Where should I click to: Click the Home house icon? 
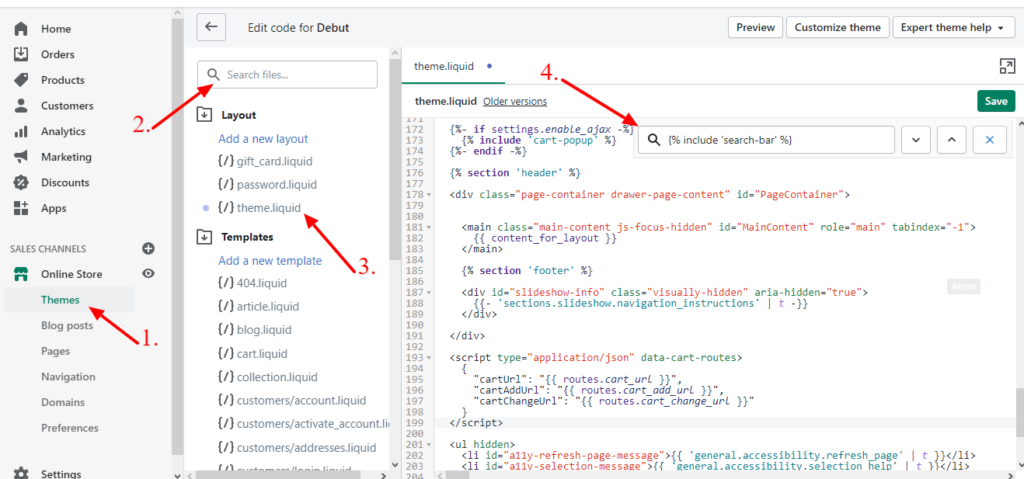21,29
